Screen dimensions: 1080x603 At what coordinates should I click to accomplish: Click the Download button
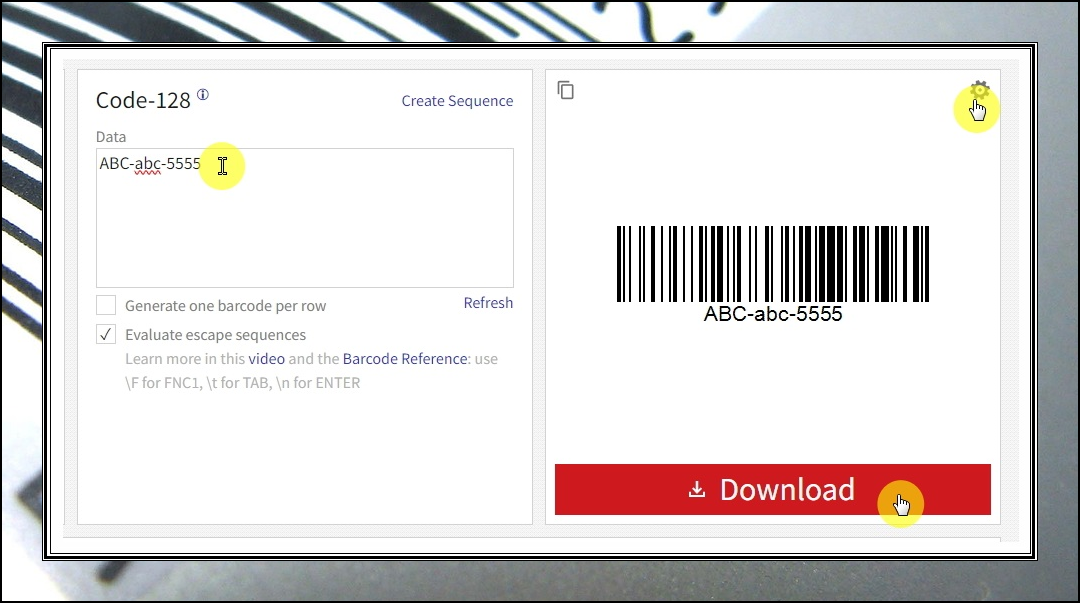pos(773,489)
